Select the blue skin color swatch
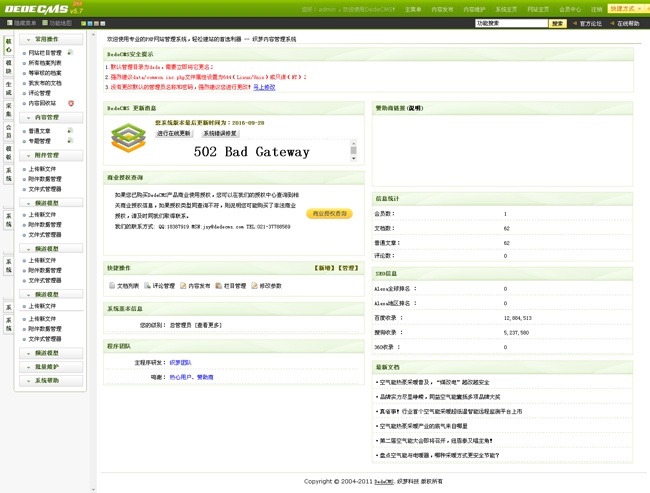 click(x=90, y=24)
